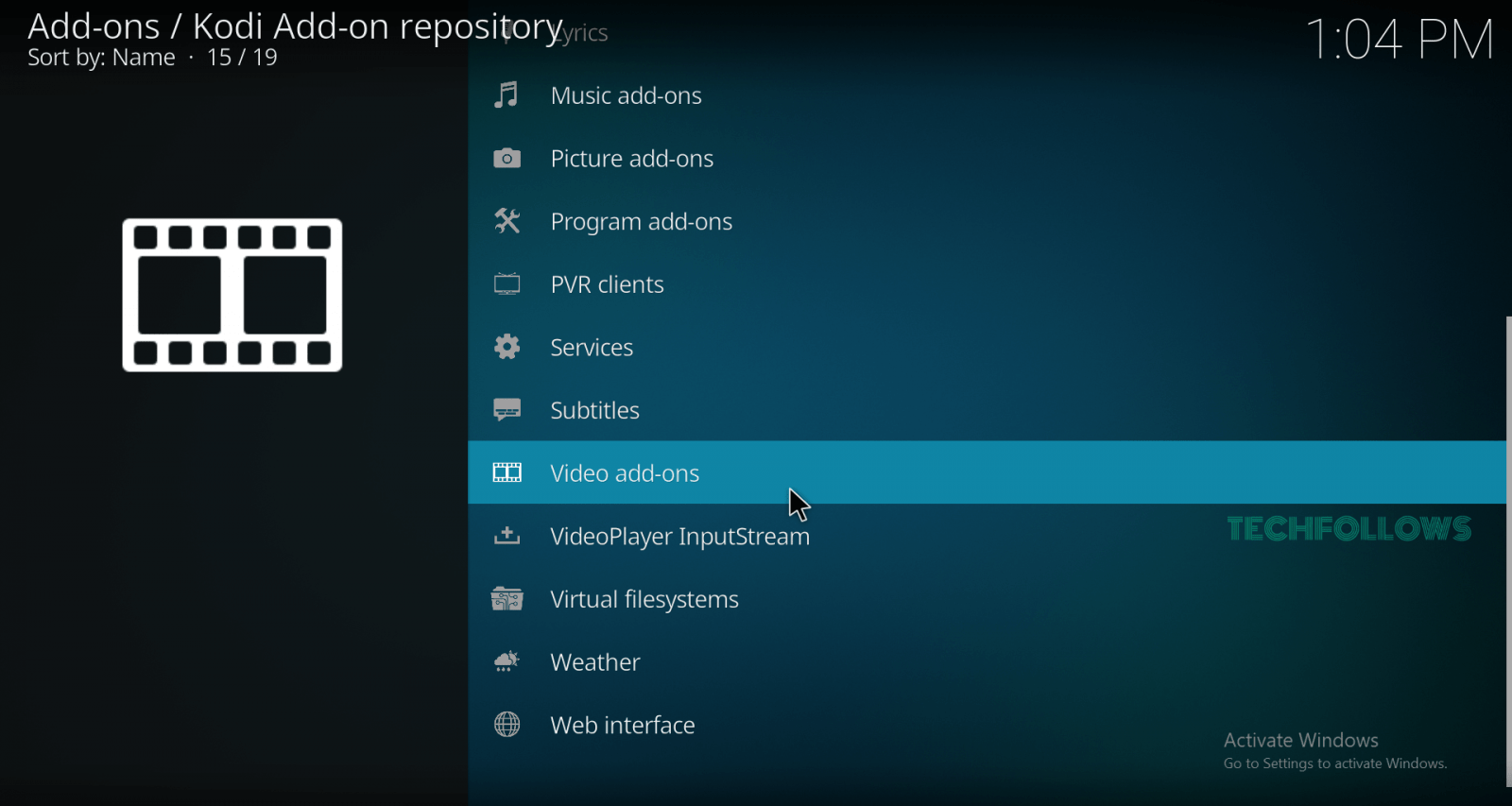Click the camera icon beside Picture add-ons
The width and height of the screenshot is (1512, 806).
click(x=507, y=159)
